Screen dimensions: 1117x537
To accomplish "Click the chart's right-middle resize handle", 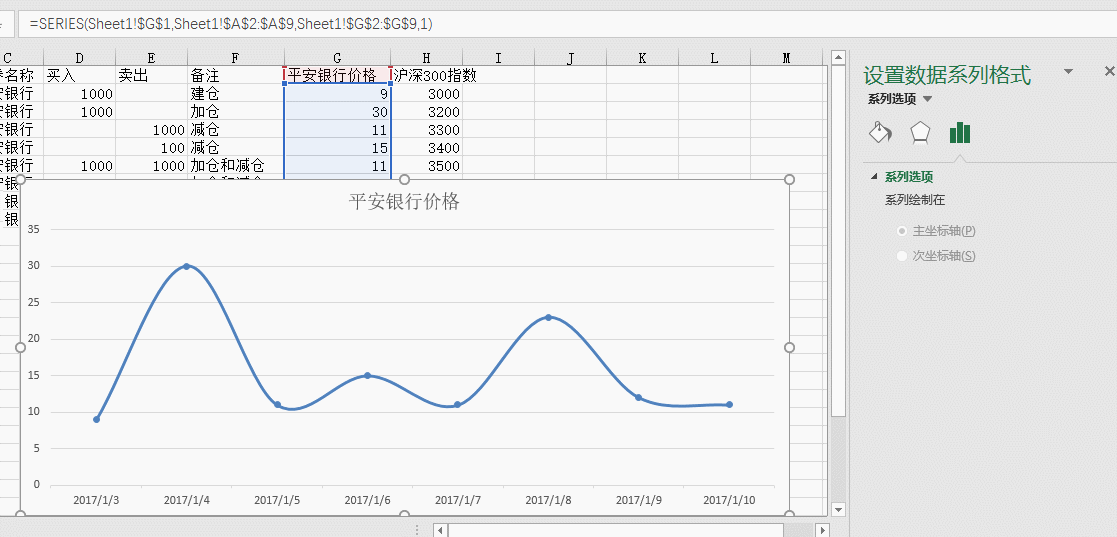I will (789, 347).
